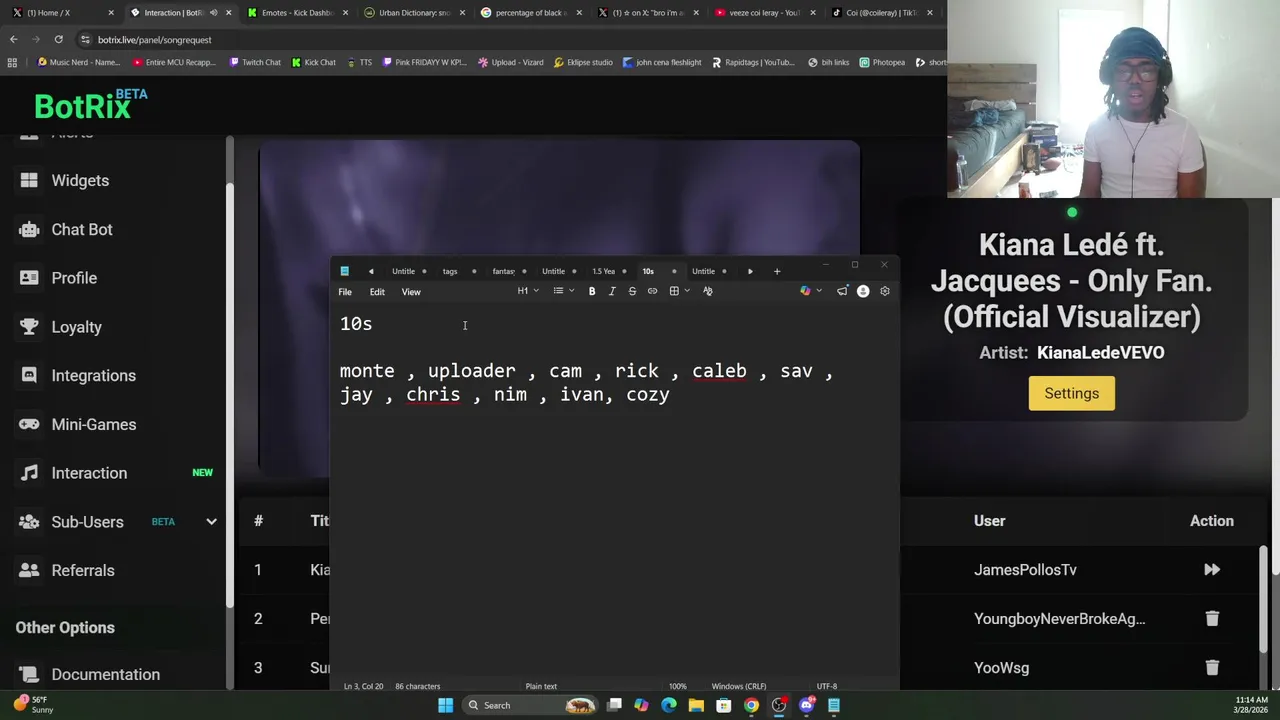Open heading style H1 dropdown
The width and height of the screenshot is (1280, 720).
(528, 291)
